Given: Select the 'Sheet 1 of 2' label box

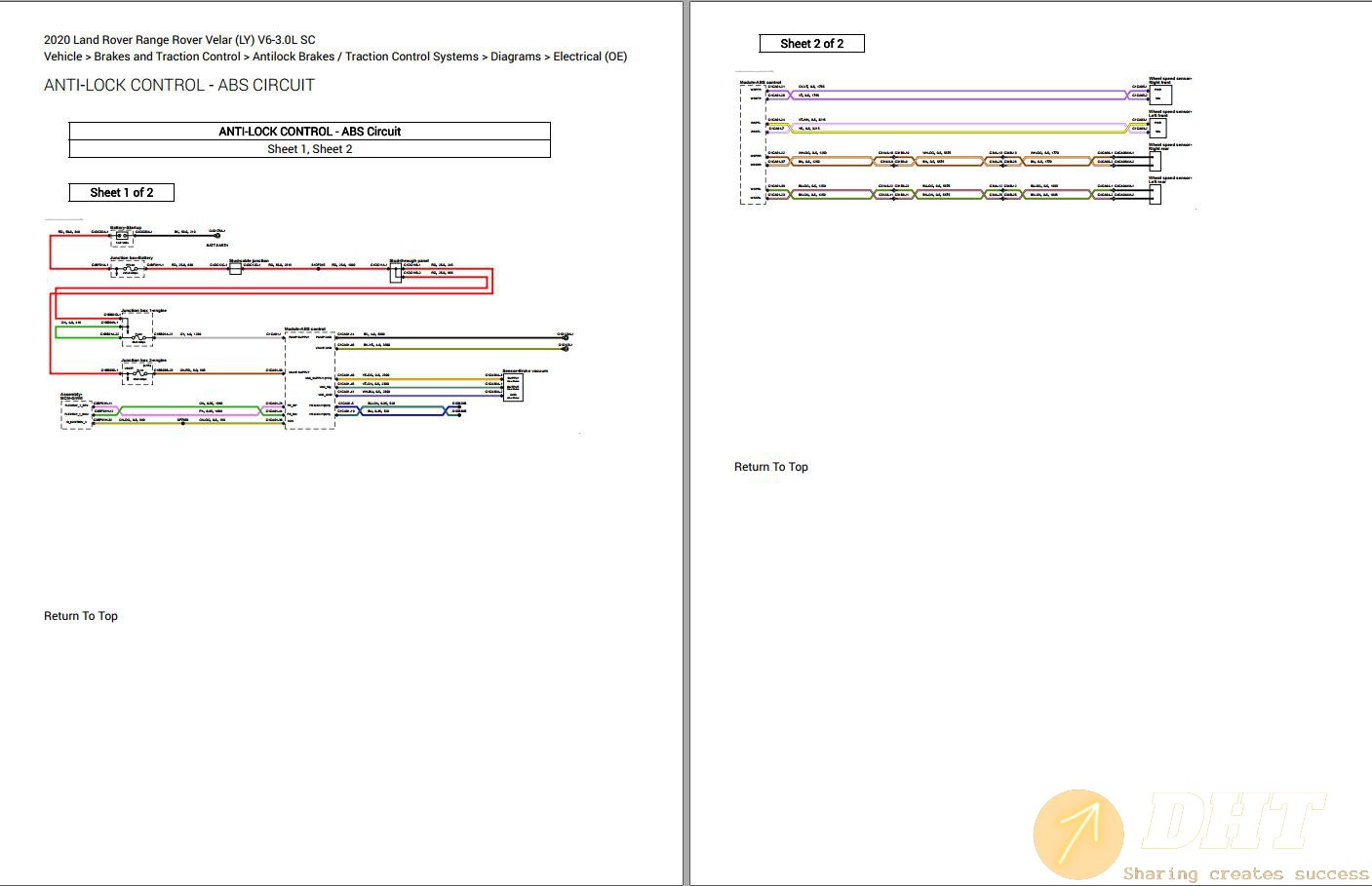Looking at the screenshot, I should pyautogui.click(x=122, y=192).
